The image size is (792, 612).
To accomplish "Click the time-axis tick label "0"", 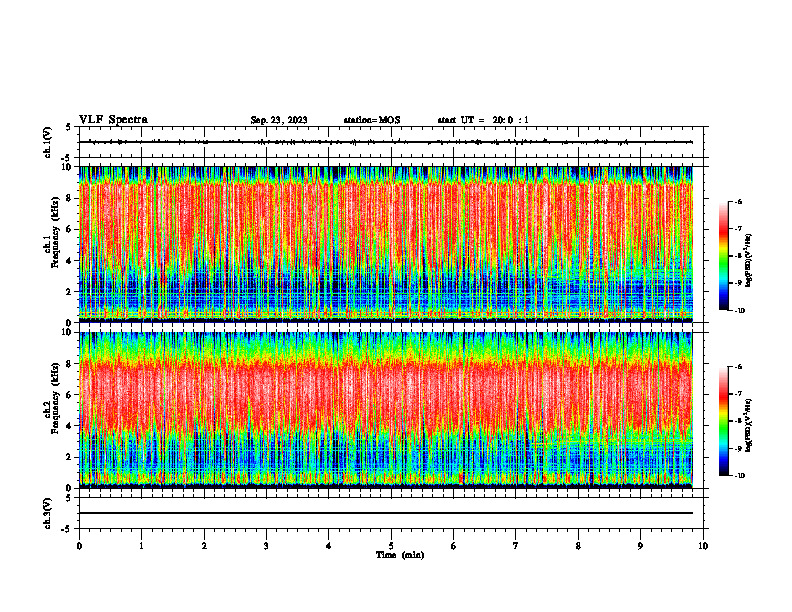I will pyautogui.click(x=79, y=546).
